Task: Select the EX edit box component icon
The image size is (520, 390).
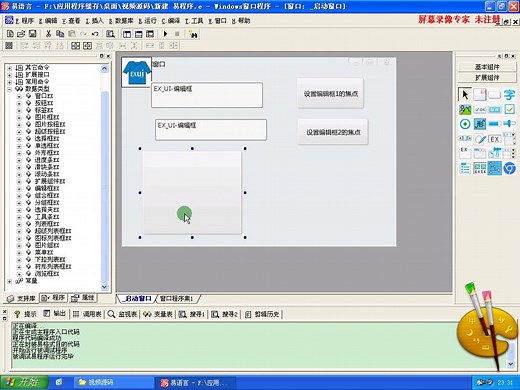Action: pyautogui.click(x=494, y=139)
